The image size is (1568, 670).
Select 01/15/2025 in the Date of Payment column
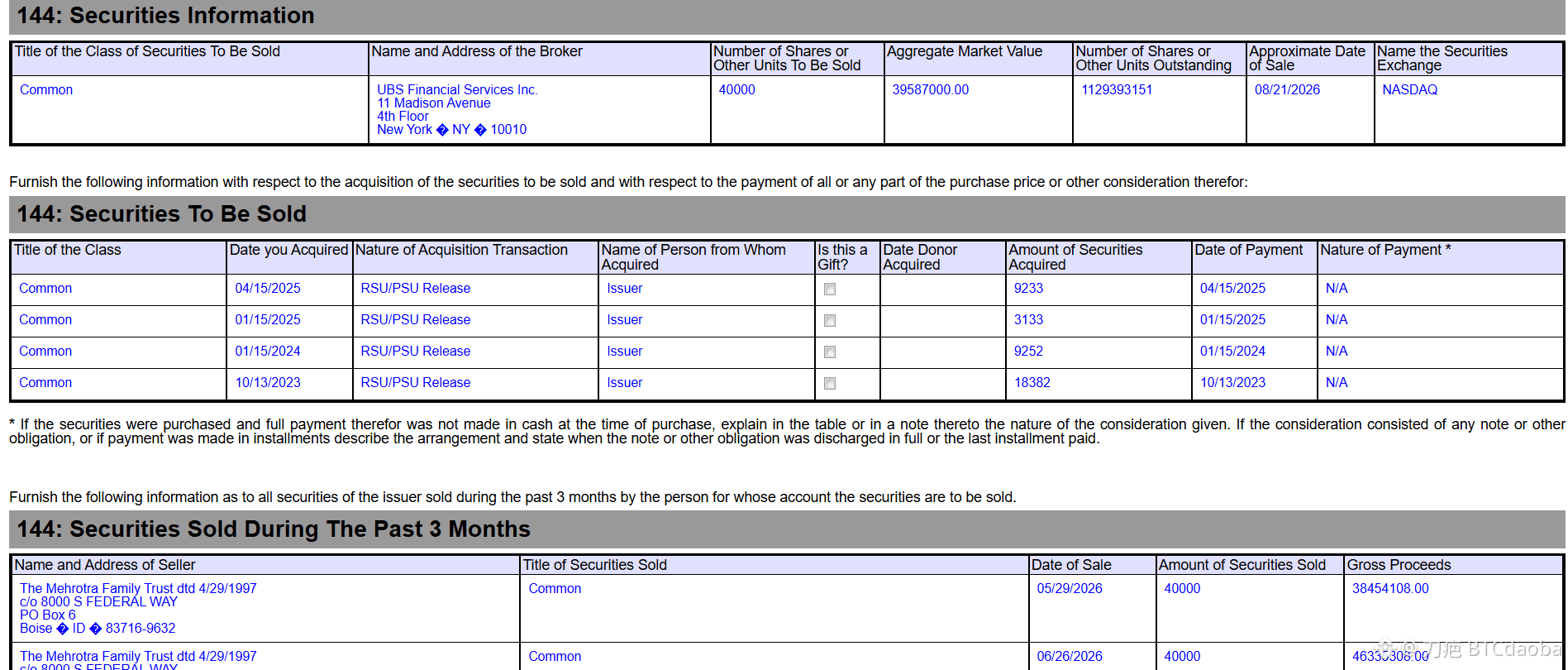(1232, 319)
